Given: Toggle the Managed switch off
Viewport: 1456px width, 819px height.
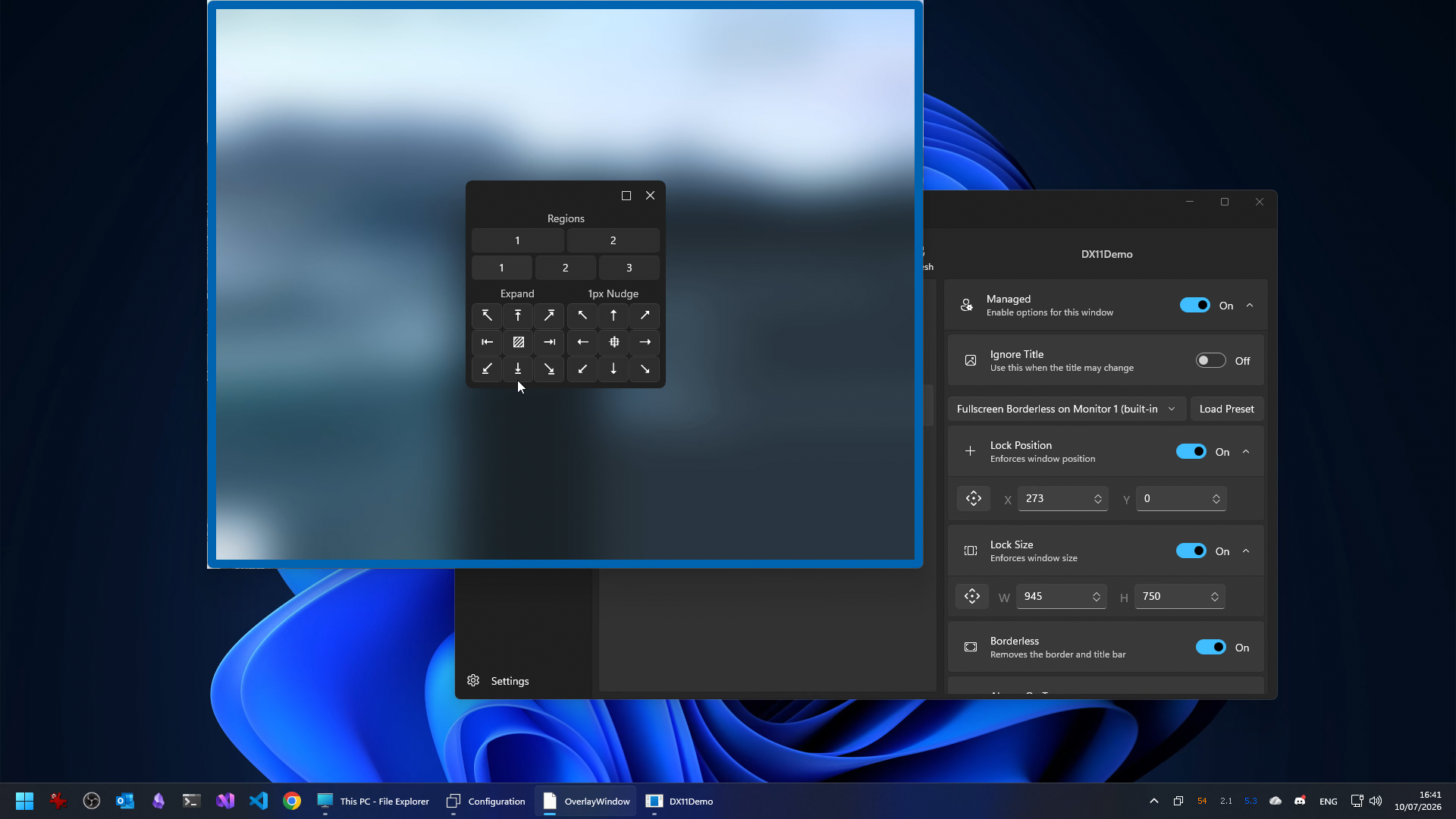Looking at the screenshot, I should [x=1194, y=306].
